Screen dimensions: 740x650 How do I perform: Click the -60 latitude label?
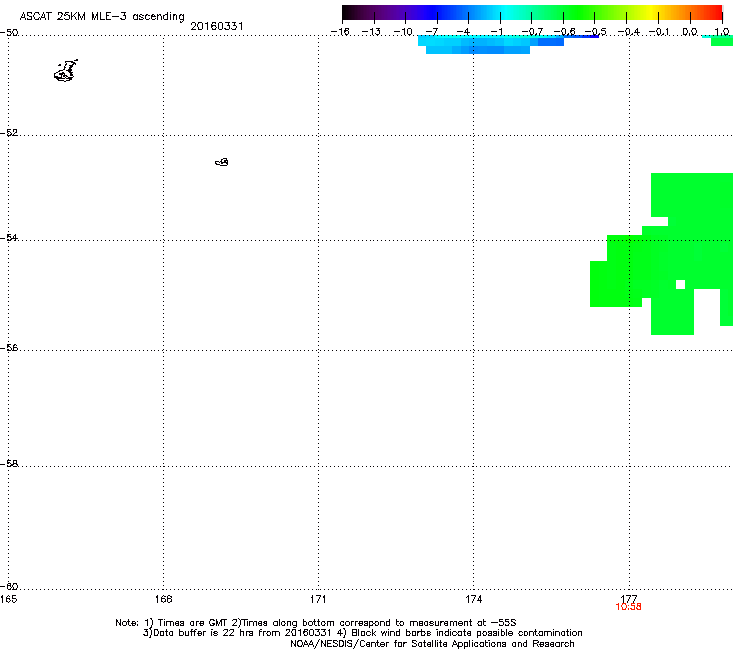pyautogui.click(x=9, y=586)
